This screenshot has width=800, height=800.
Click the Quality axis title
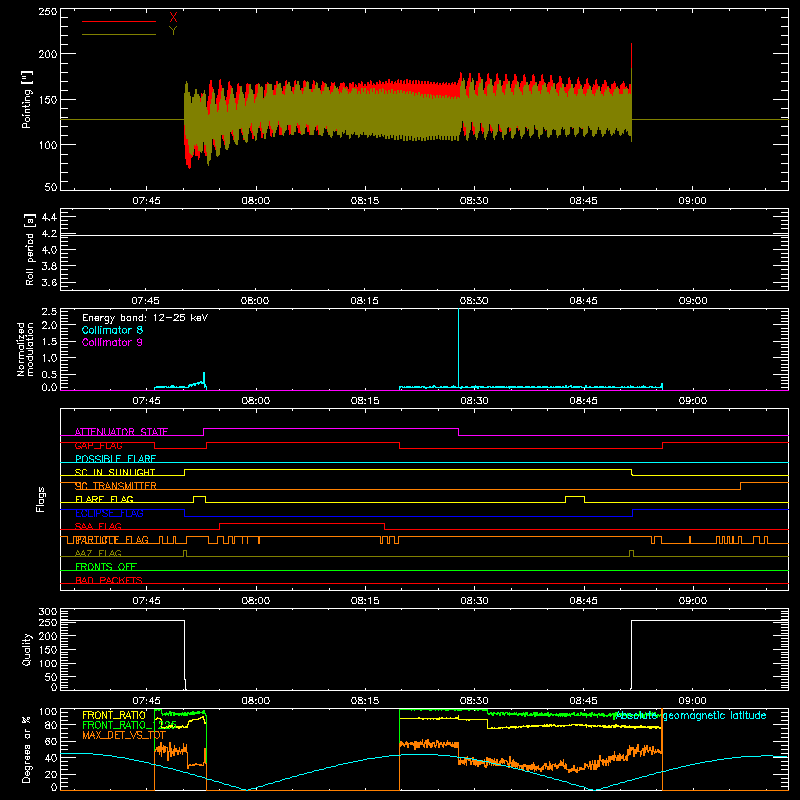[x=27, y=649]
